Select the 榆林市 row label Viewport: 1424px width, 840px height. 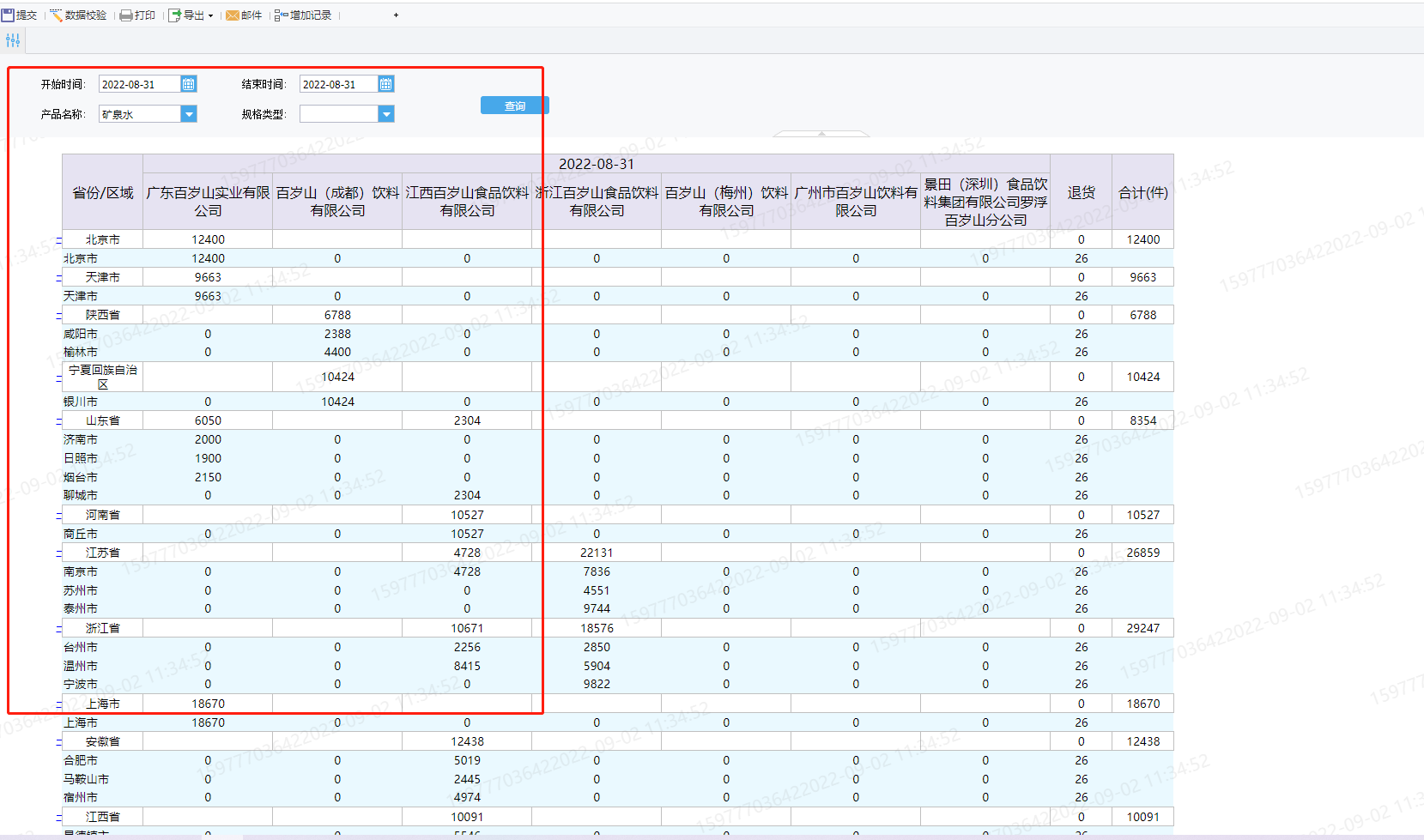81,352
